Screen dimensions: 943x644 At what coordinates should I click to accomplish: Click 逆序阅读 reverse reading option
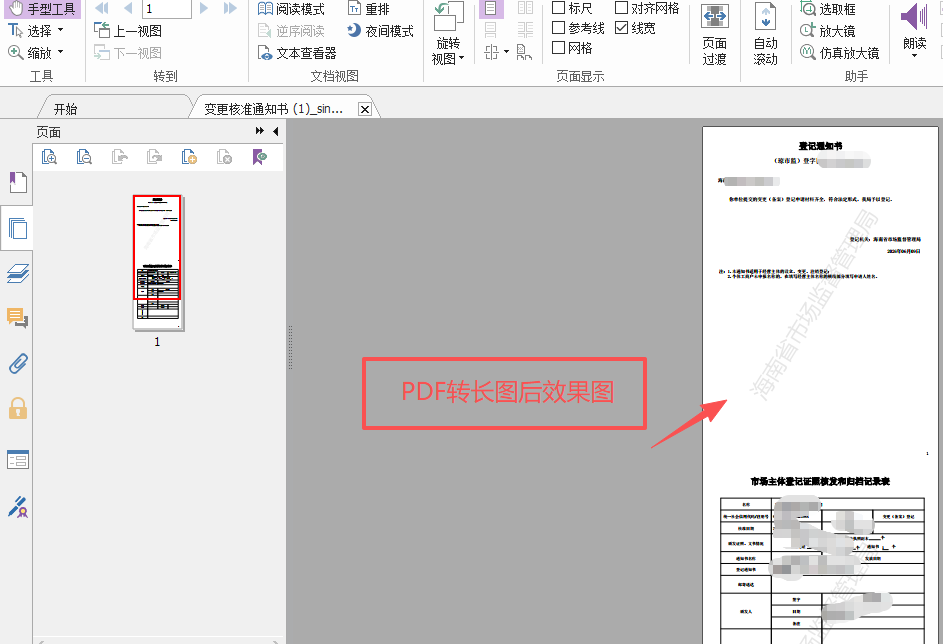tap(291, 31)
